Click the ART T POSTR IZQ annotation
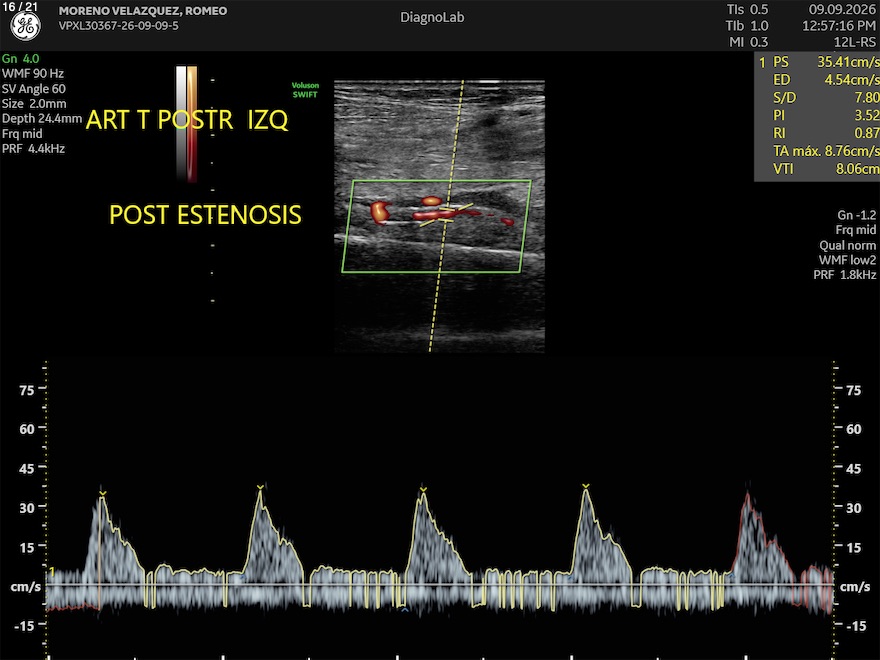 point(187,120)
